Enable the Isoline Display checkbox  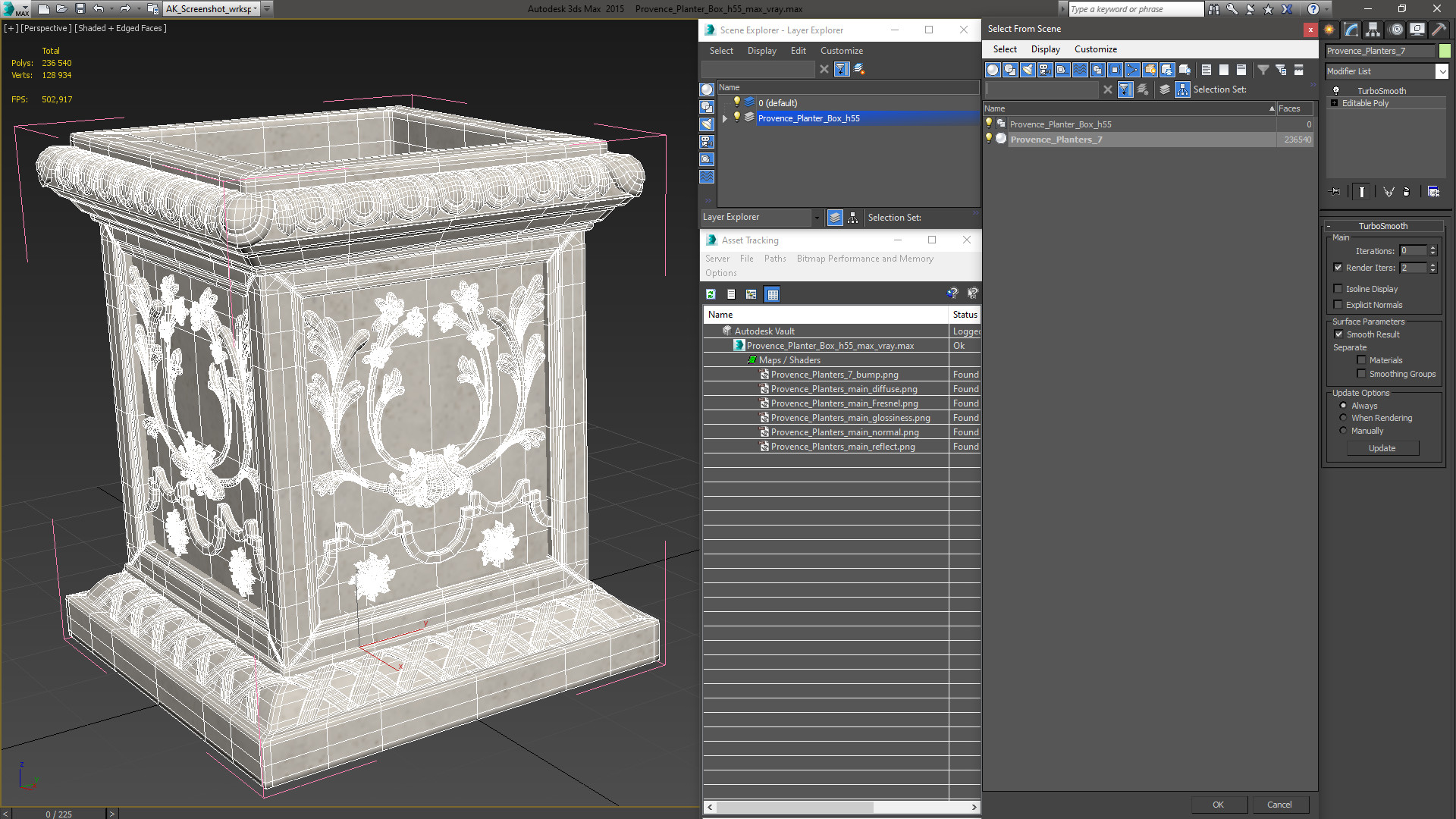[1338, 289]
